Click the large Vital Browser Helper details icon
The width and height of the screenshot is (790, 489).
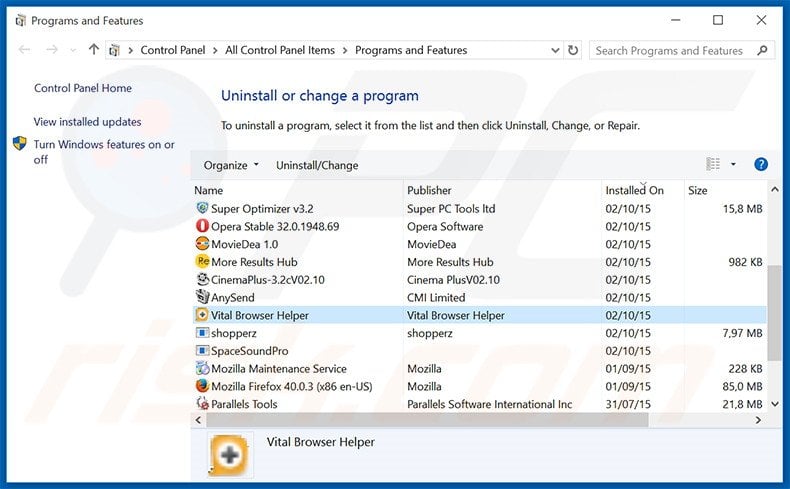(x=230, y=455)
